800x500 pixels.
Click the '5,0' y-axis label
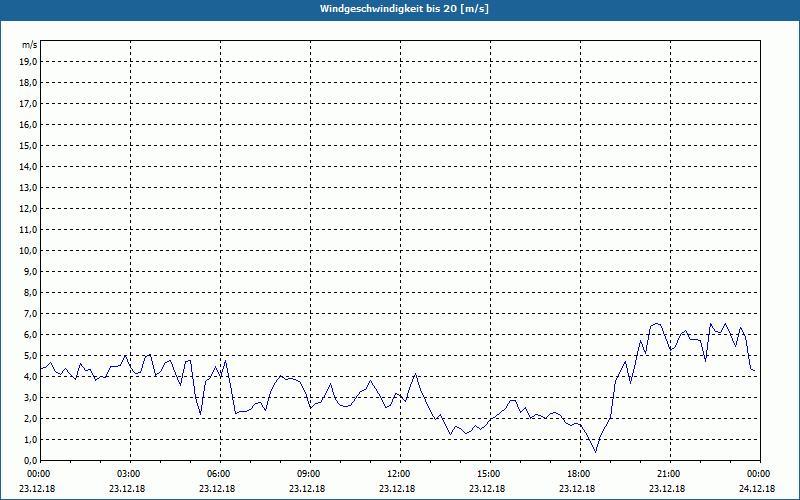point(30,356)
